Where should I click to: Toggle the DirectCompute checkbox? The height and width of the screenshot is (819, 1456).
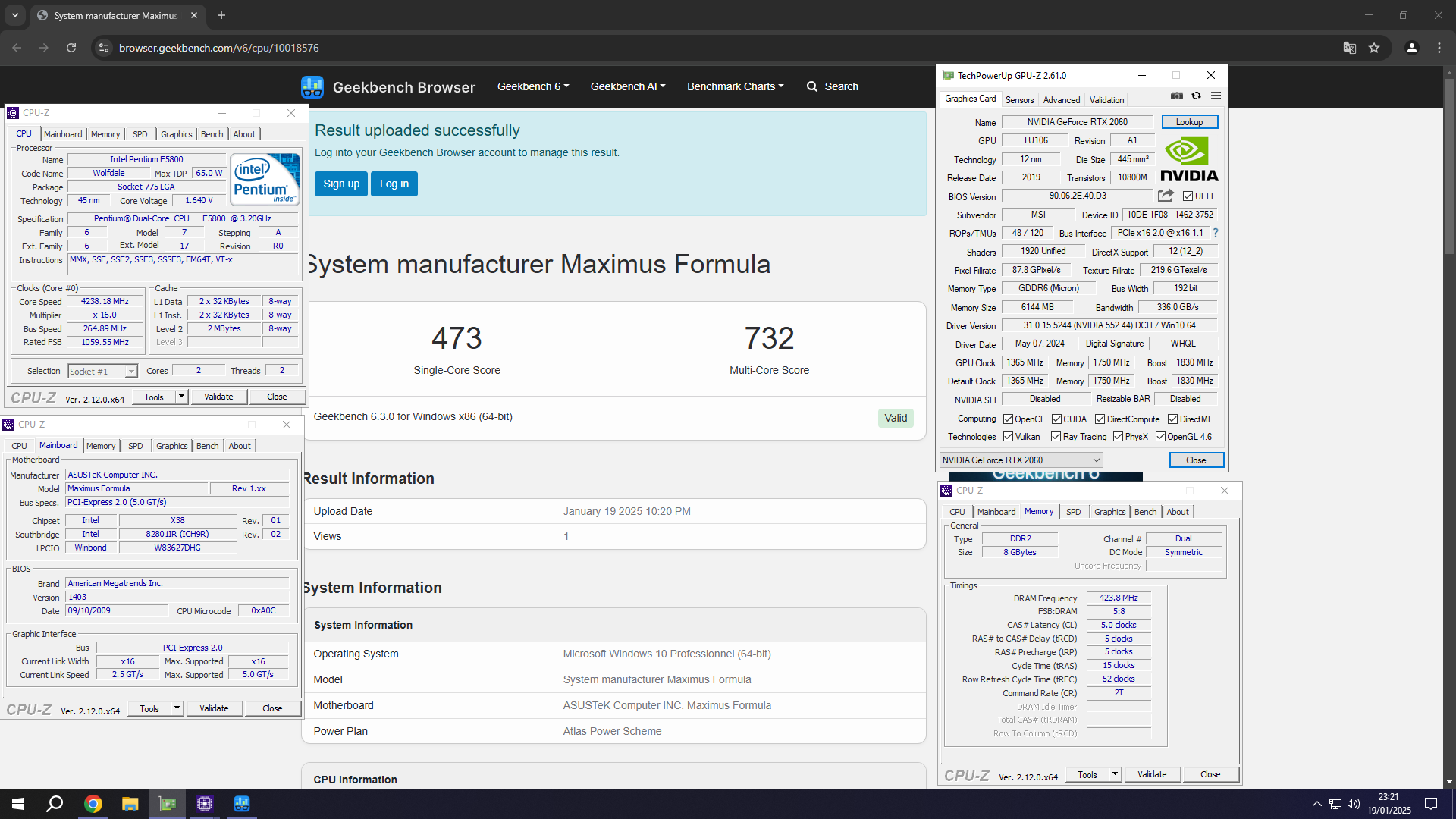(1100, 419)
